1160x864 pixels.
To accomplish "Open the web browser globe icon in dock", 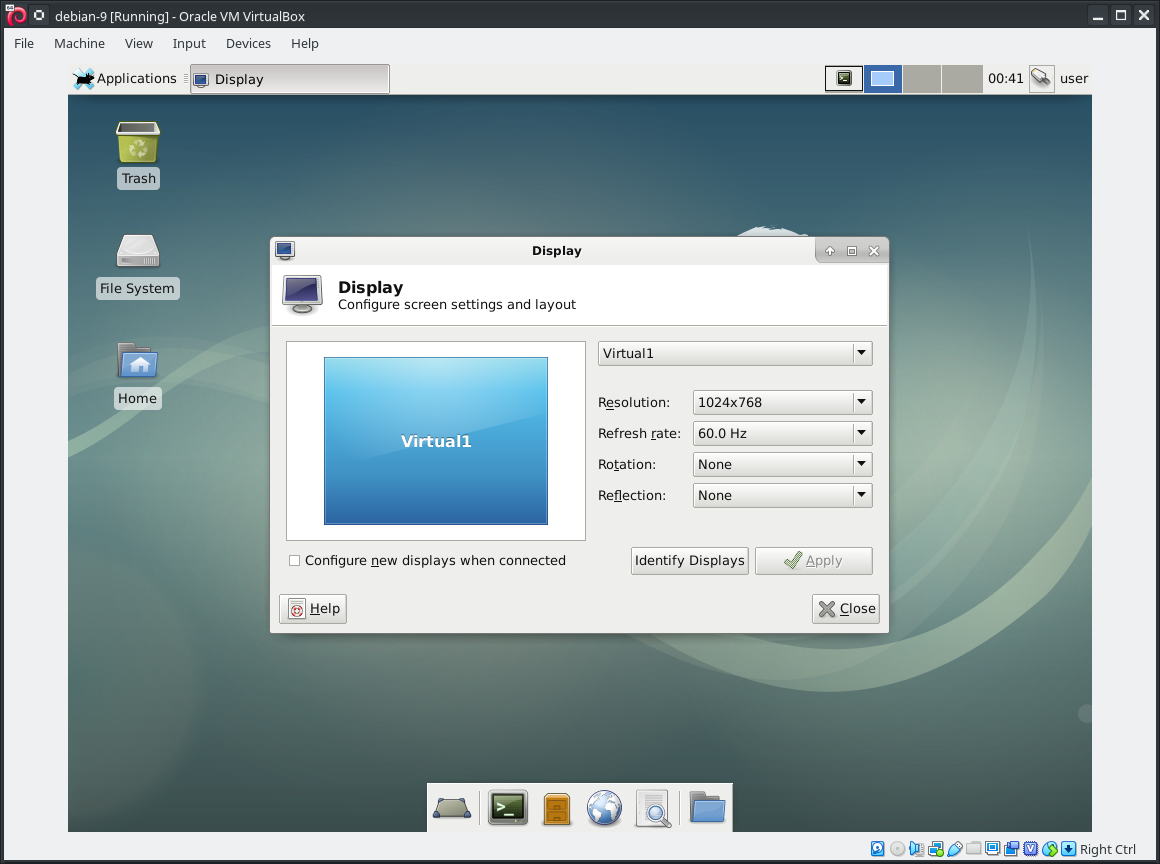I will [x=604, y=807].
